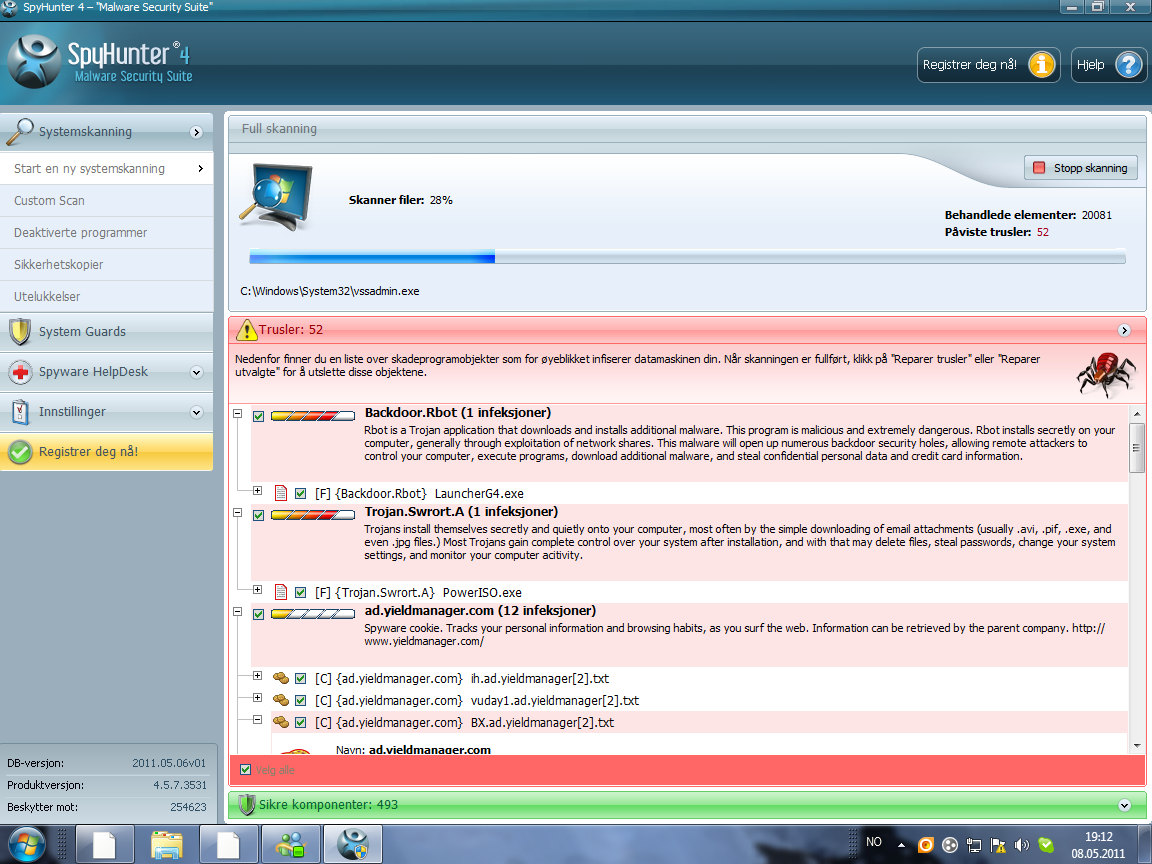Click the Stopp skanning button

[1081, 168]
